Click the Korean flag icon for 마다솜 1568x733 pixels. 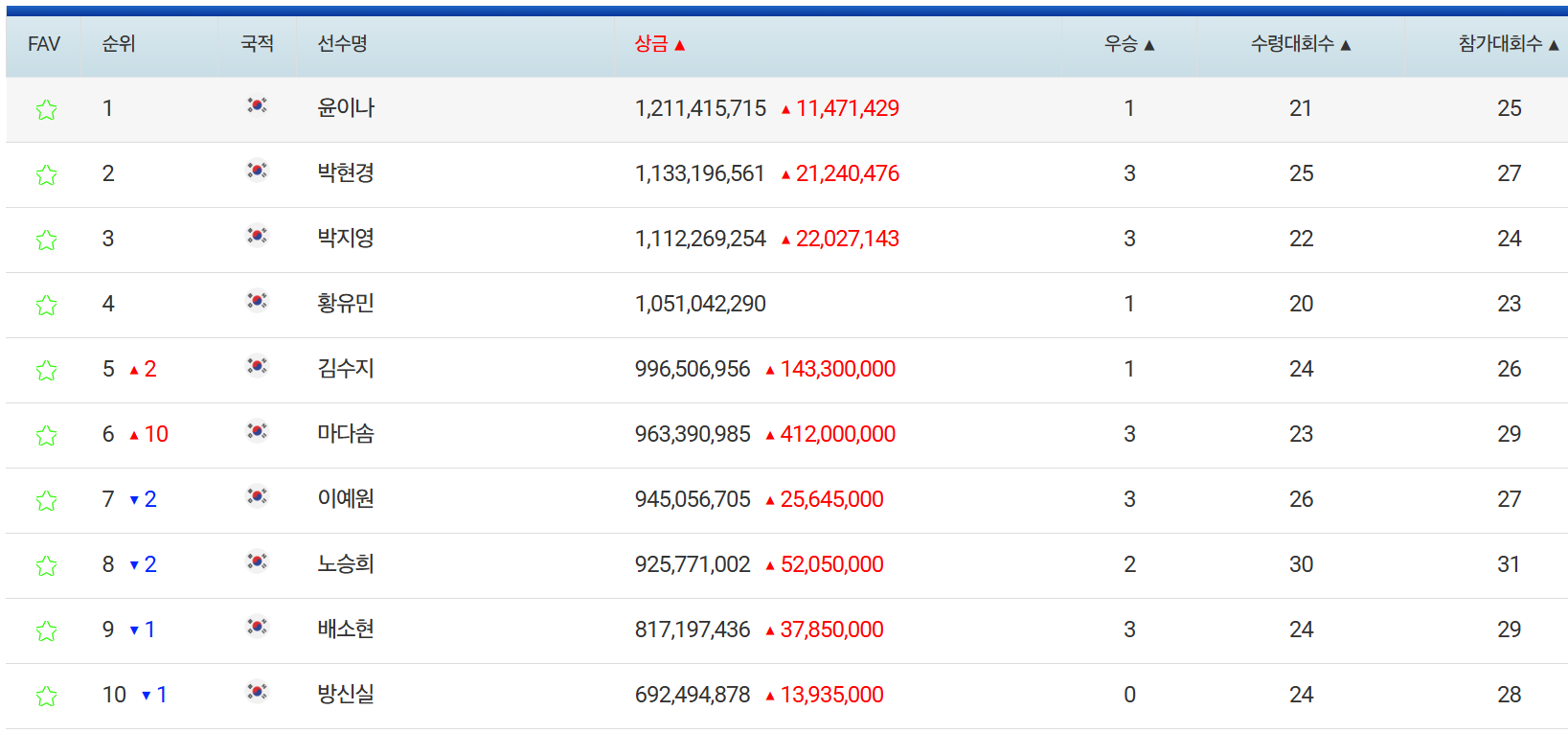point(257,431)
